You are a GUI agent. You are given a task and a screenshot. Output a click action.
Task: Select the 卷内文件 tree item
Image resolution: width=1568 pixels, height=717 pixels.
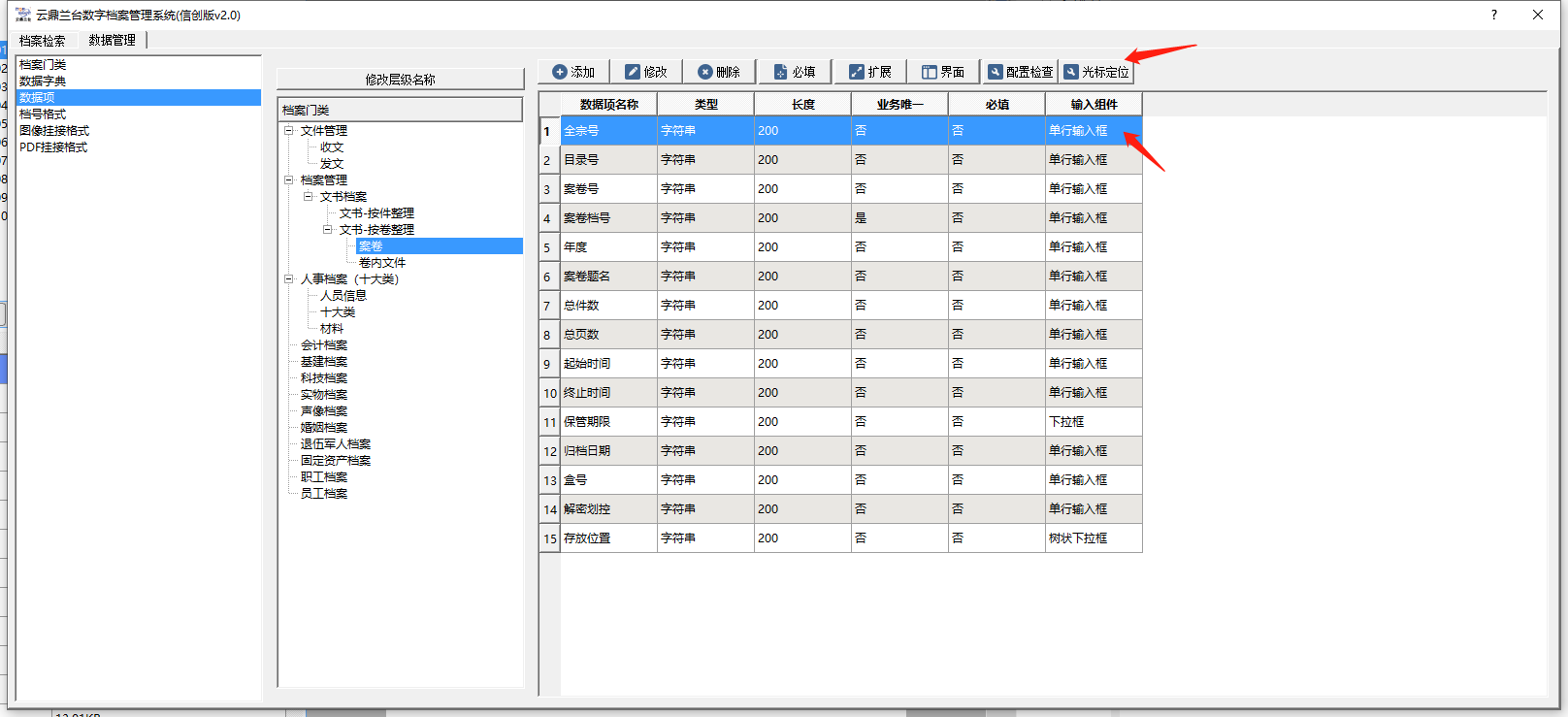(x=382, y=263)
